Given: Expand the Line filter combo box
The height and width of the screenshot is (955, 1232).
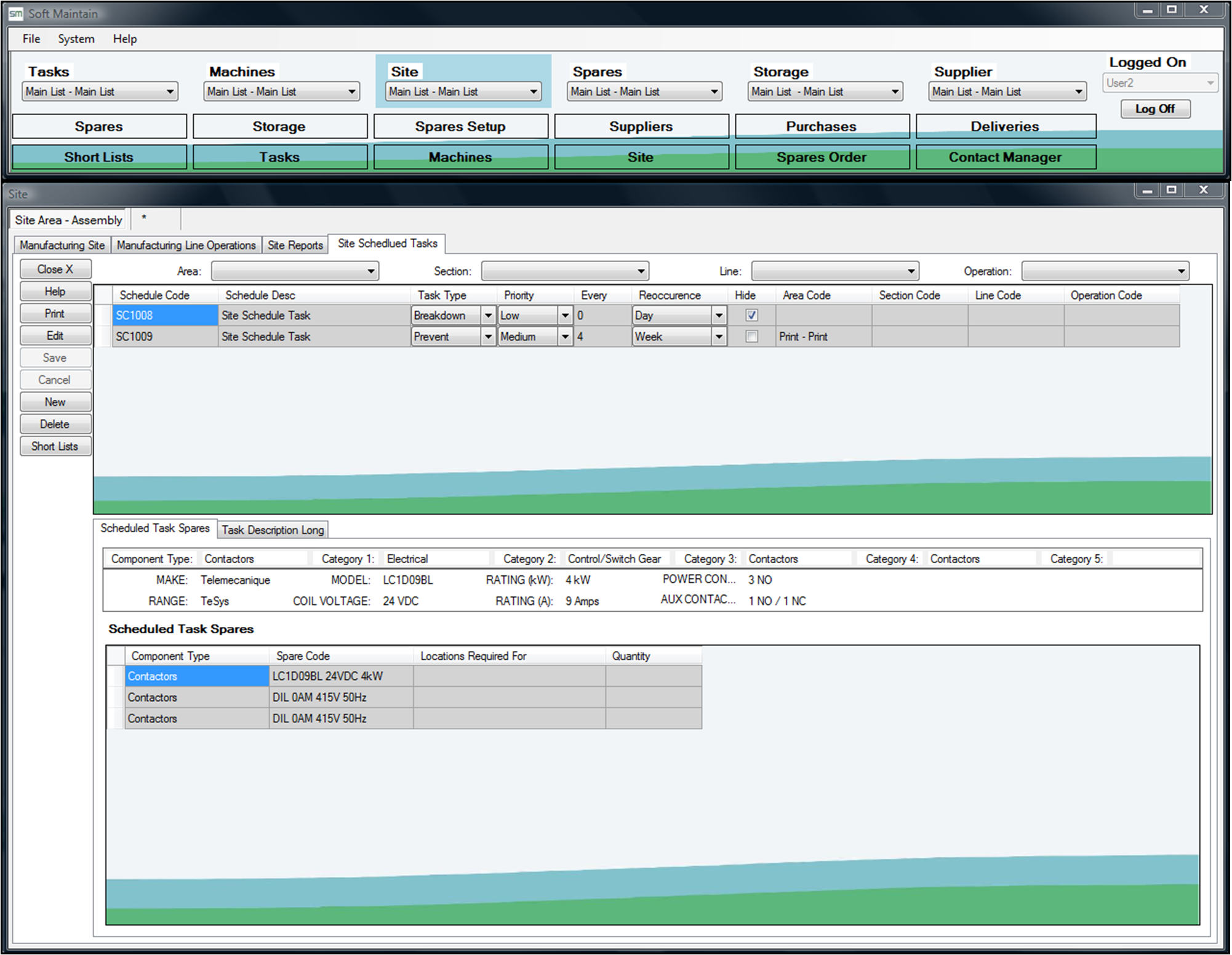Looking at the screenshot, I should point(835,271).
